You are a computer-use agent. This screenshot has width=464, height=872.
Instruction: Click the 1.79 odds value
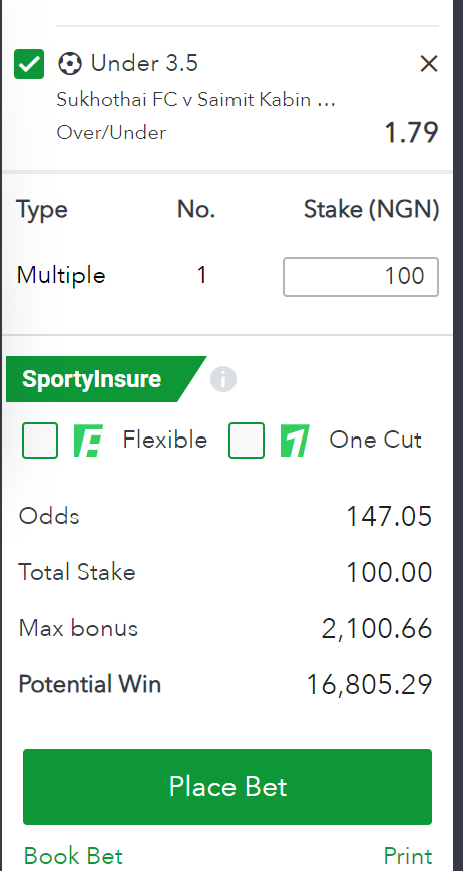coord(411,133)
